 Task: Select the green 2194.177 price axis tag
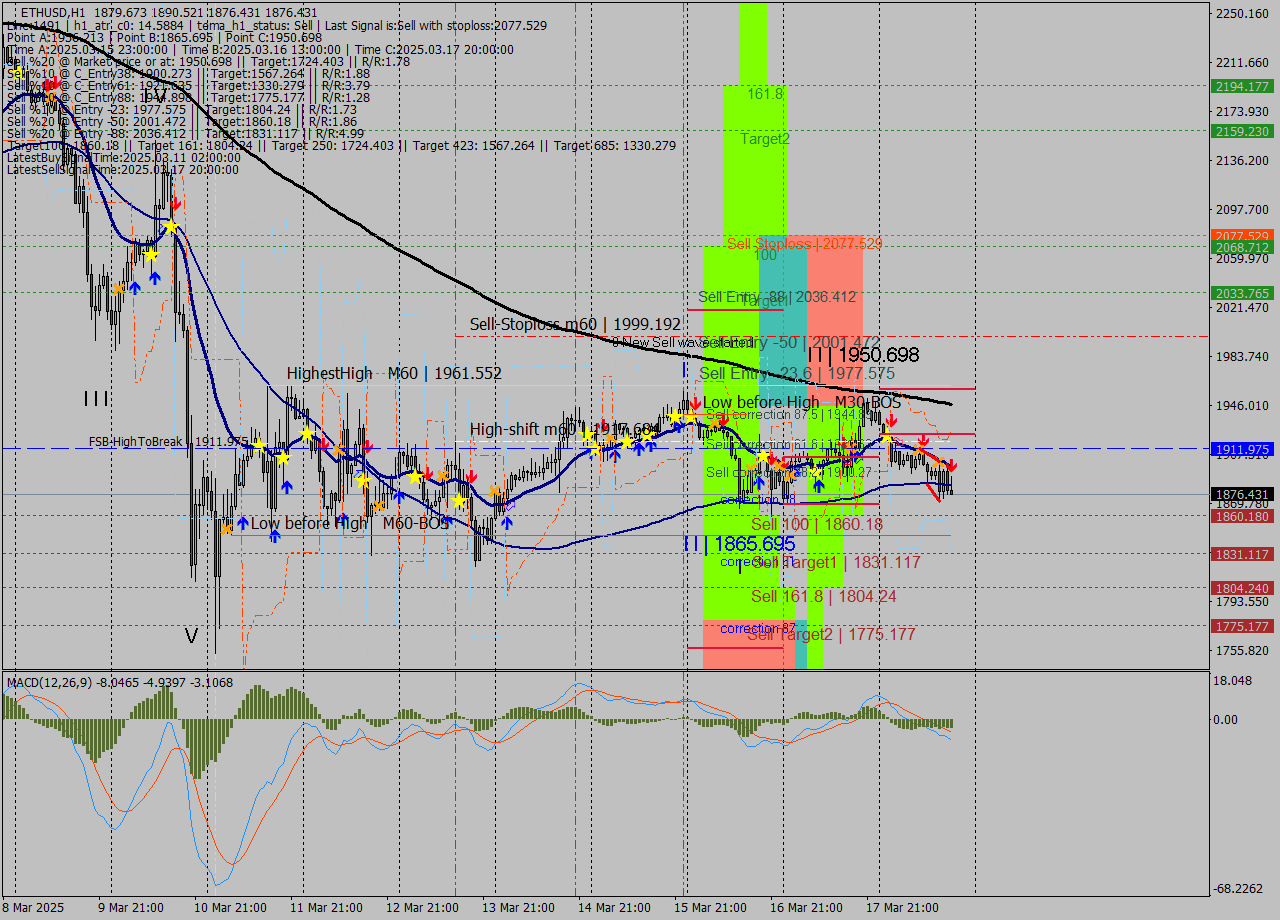tap(1241, 87)
